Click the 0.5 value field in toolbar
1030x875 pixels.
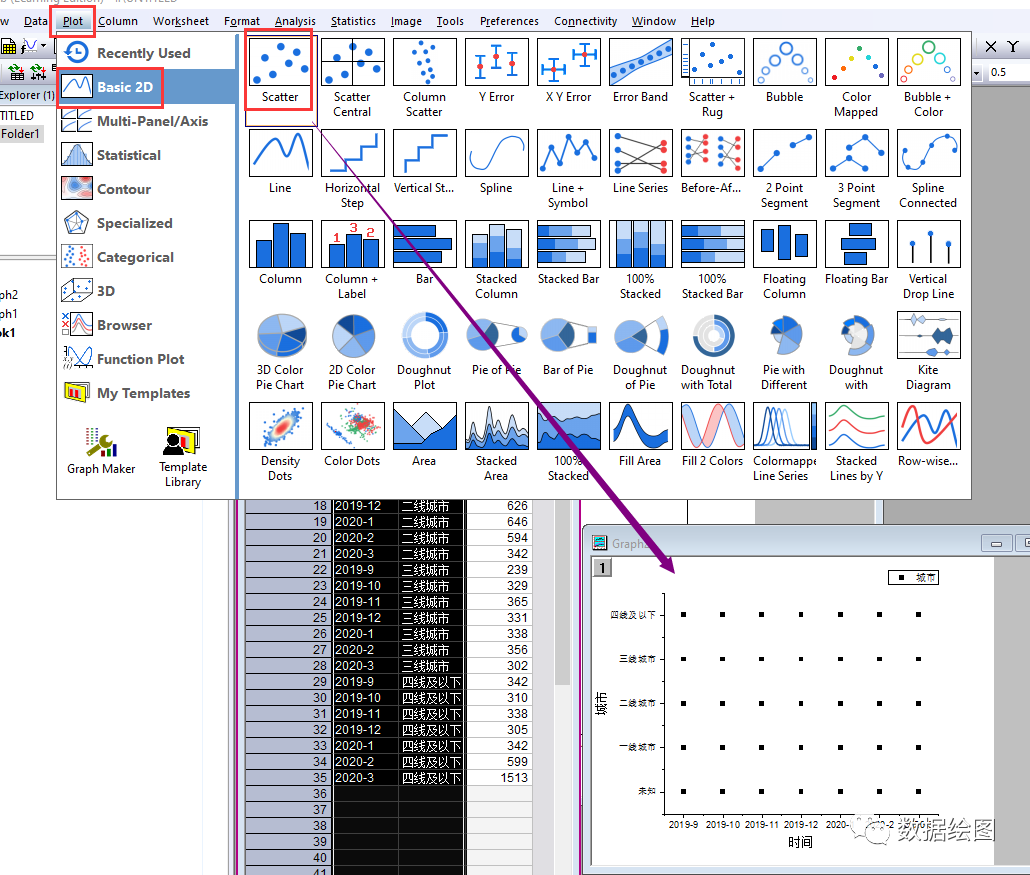(x=1008, y=72)
